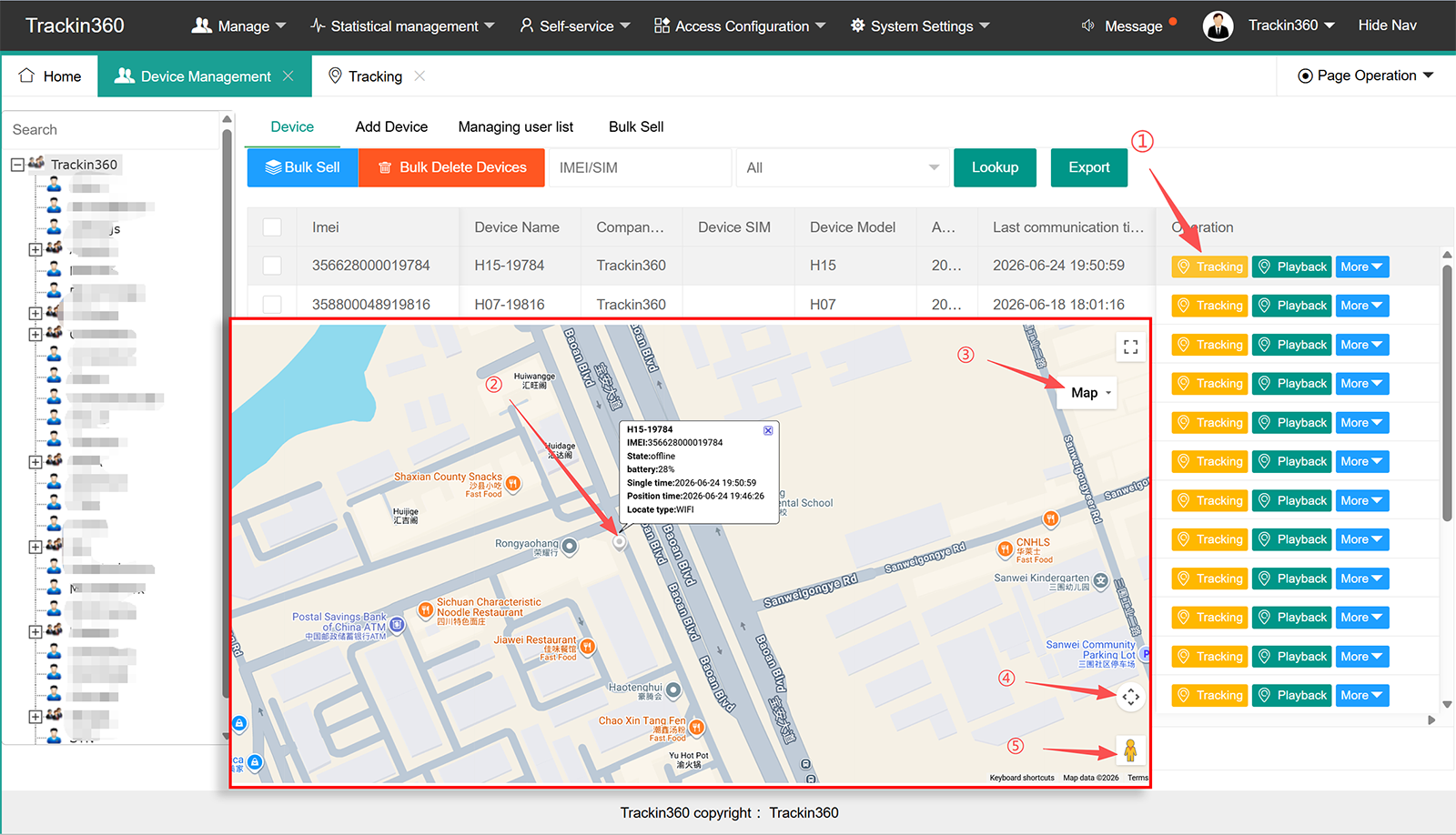The height and width of the screenshot is (835, 1456).
Task: Select the Device sub-tab
Action: click(292, 127)
